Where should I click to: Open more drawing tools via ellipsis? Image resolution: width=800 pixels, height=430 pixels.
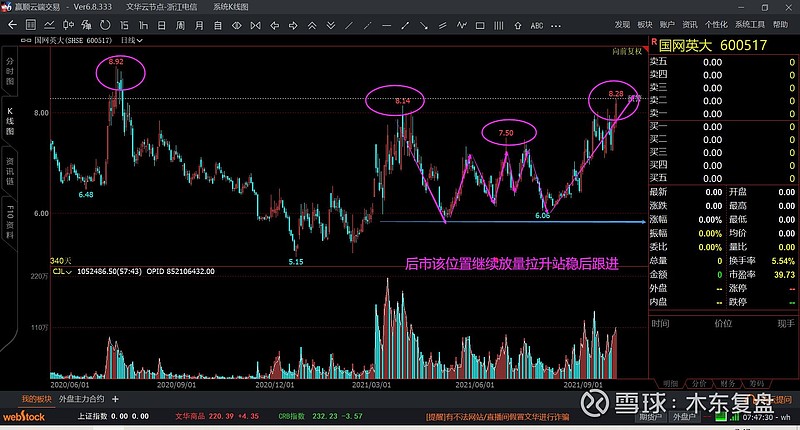click(556, 26)
